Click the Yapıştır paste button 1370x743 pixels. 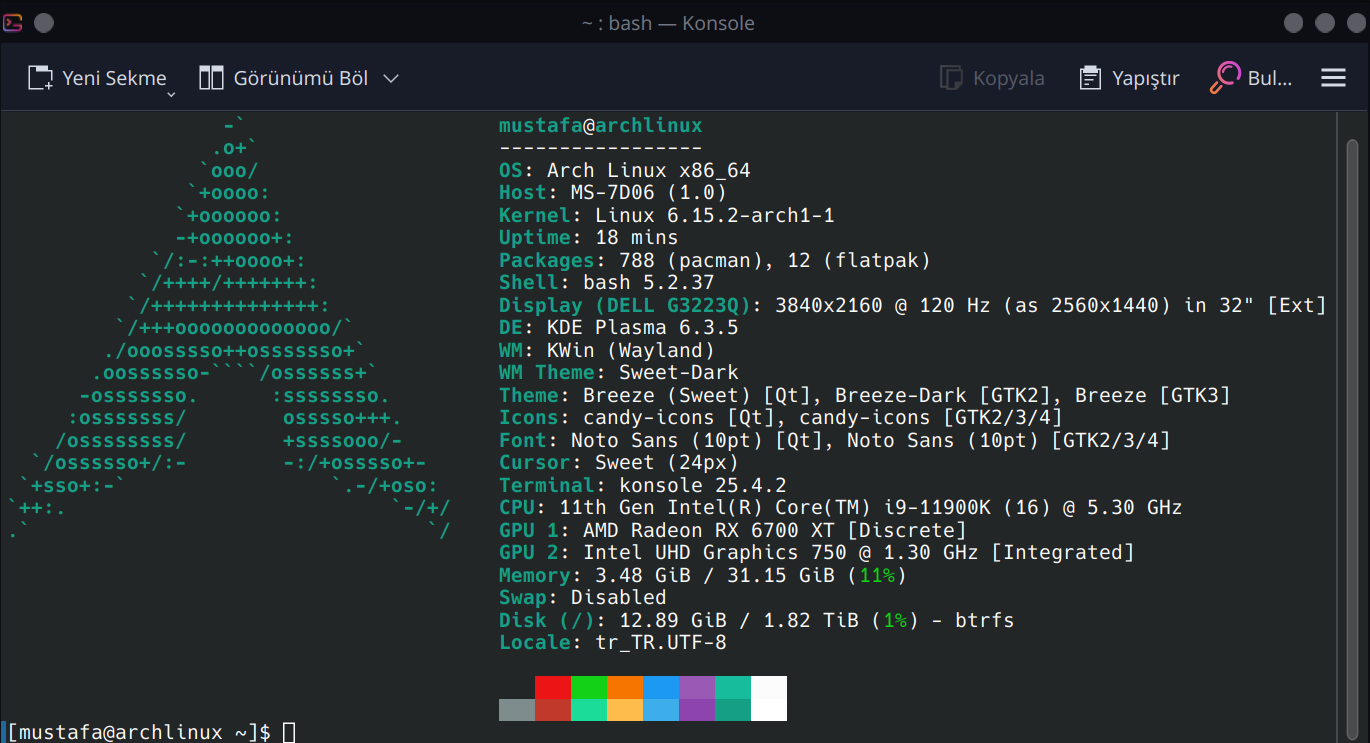[1129, 78]
